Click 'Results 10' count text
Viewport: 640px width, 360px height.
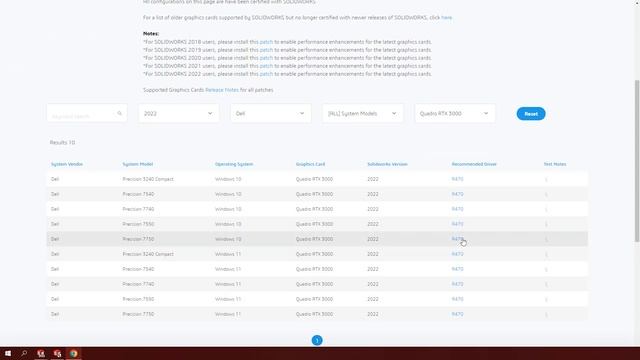tap(62, 142)
